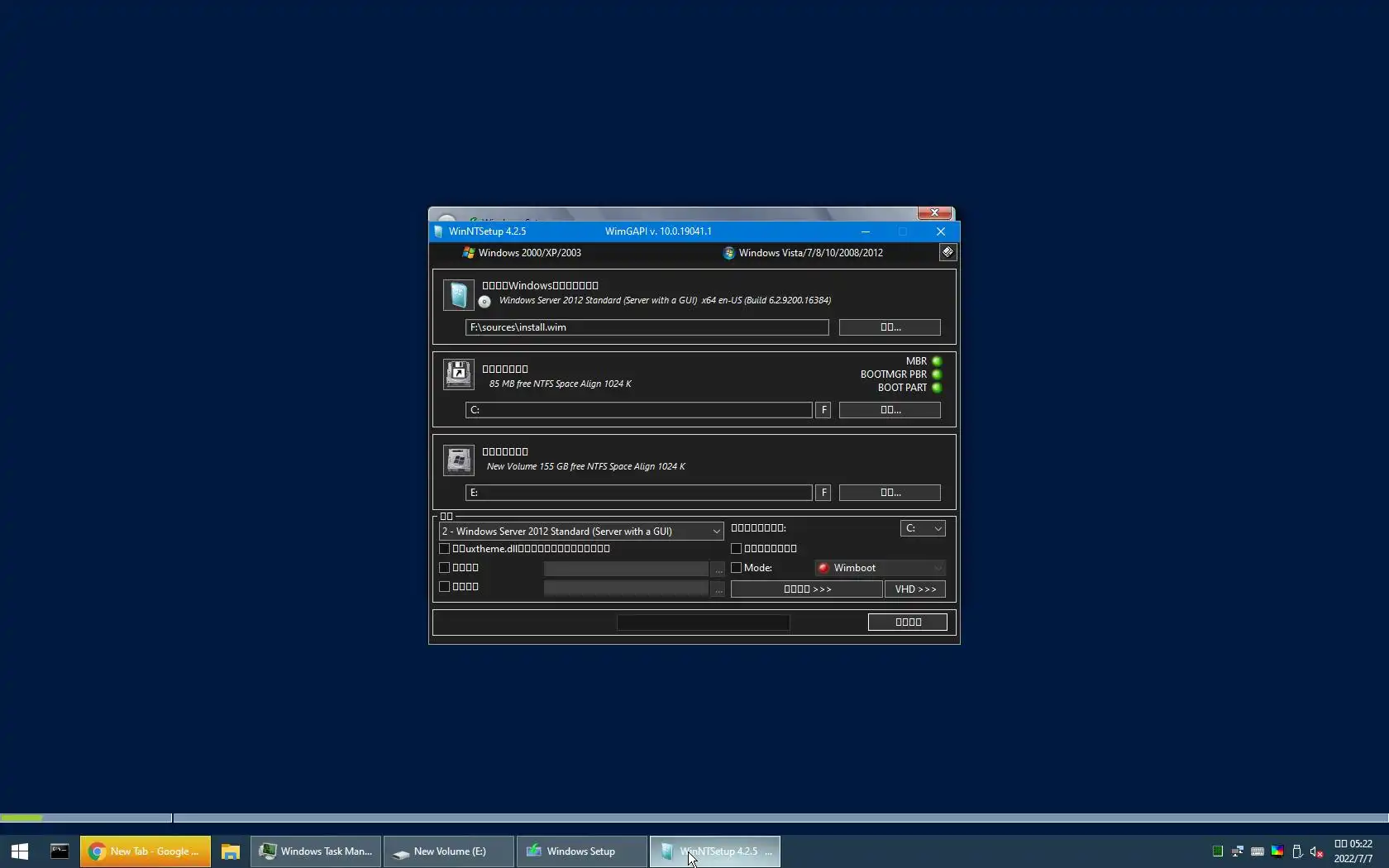Click the rainbow color monitor tray icon
This screenshot has height=868, width=1389.
coord(1277,851)
